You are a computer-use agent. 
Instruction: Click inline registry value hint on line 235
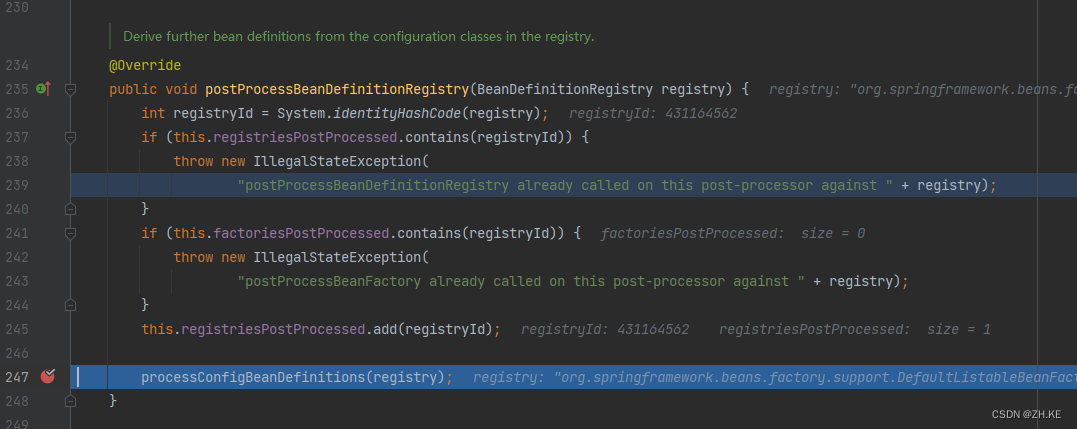(x=923, y=89)
